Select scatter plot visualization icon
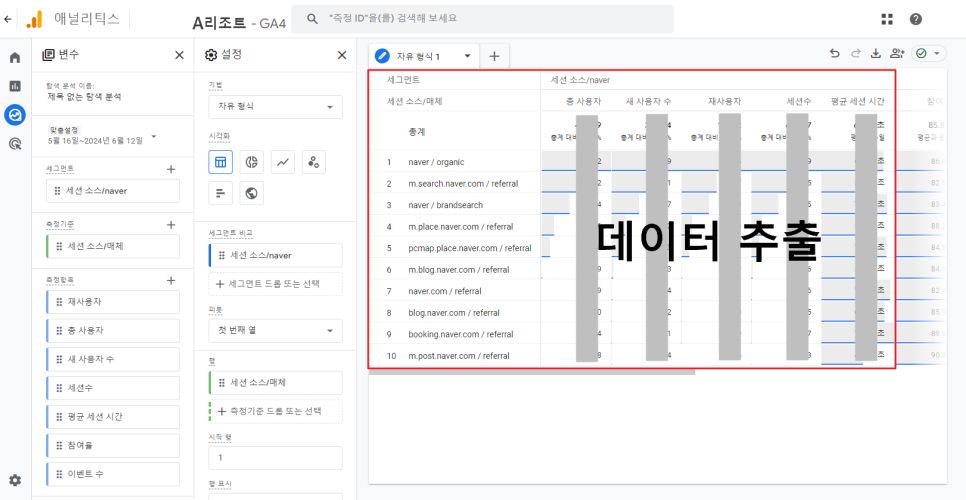Viewport: 966px width, 500px height. [314, 162]
